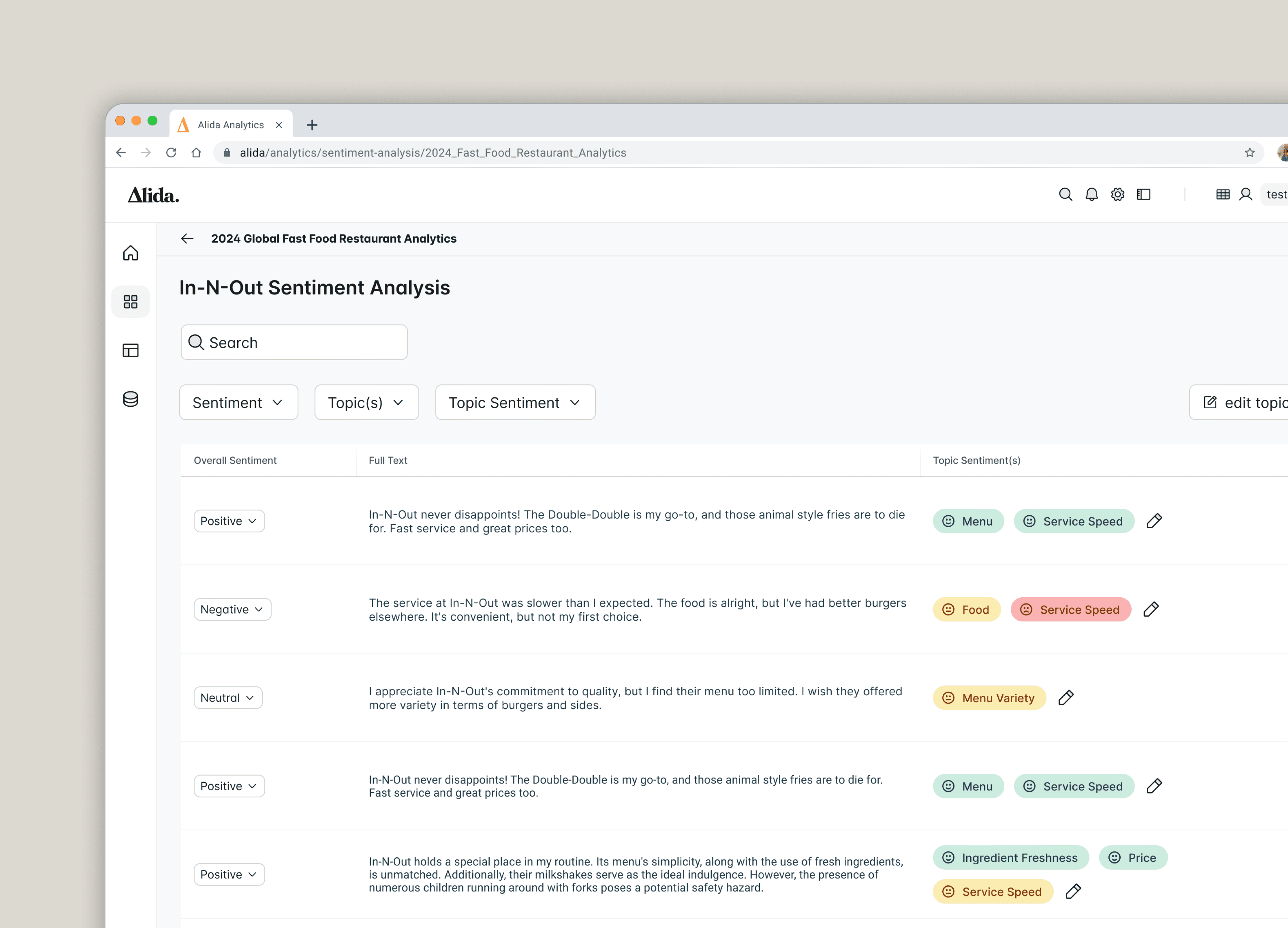Select the yellow Service Speed tag
Image resolution: width=1288 pixels, height=928 pixels.
point(993,892)
